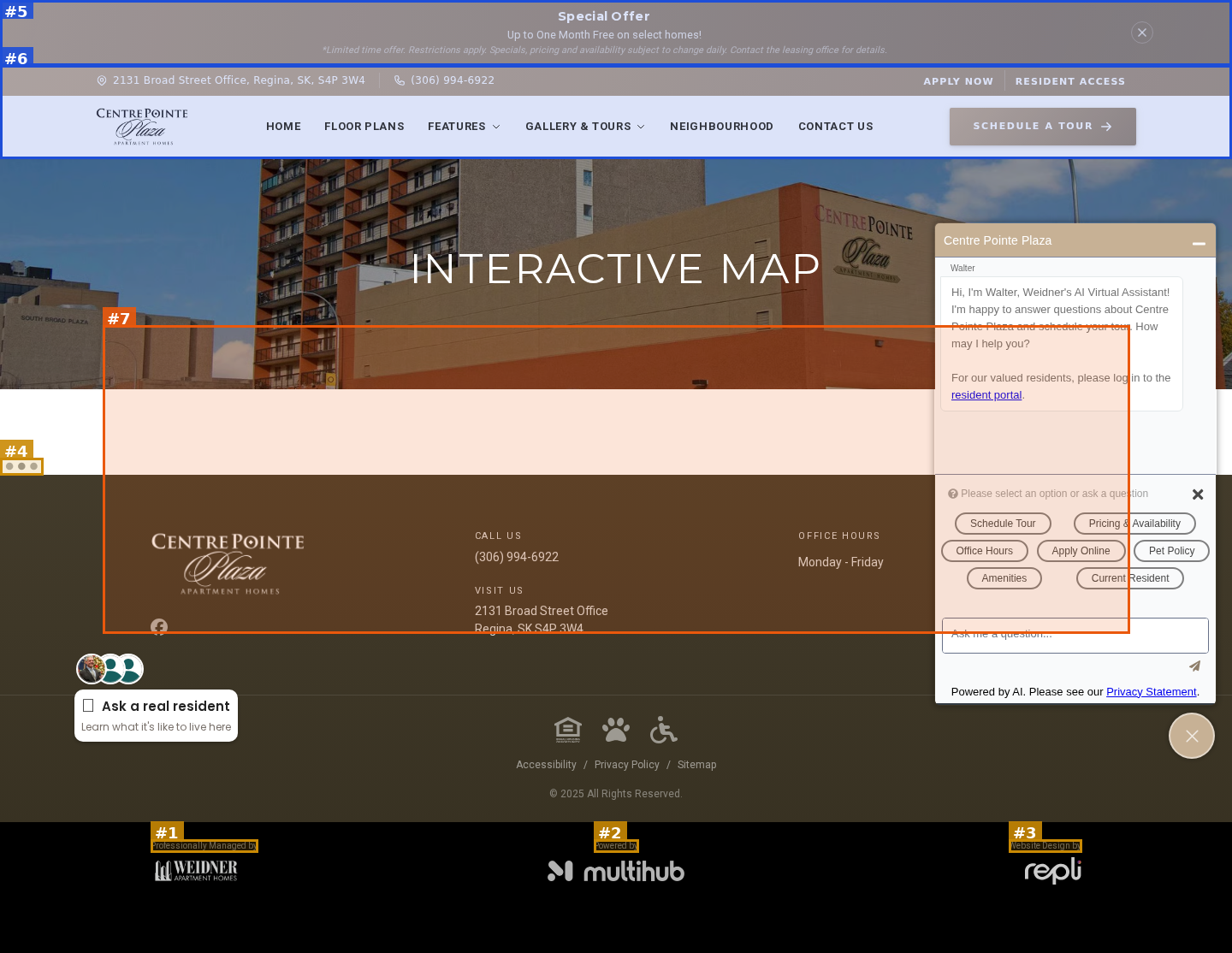Screen dimensions: 1232x953
Task: Open the Sitemap footer link
Action: click(697, 765)
